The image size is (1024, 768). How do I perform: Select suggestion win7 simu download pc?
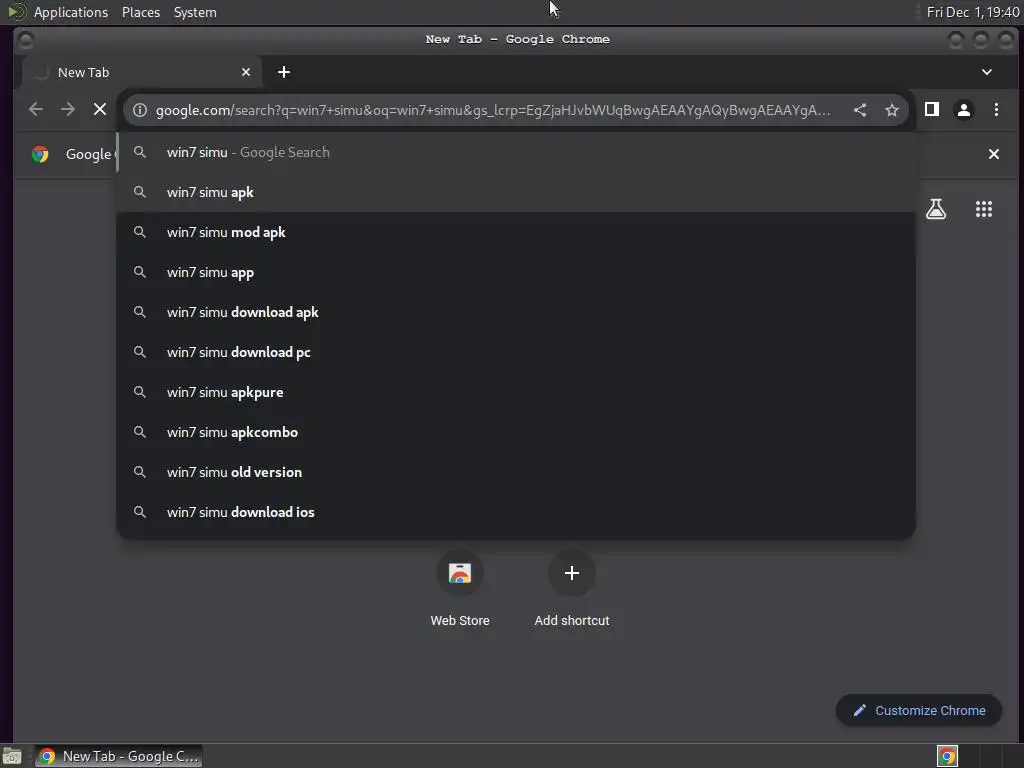[516, 352]
